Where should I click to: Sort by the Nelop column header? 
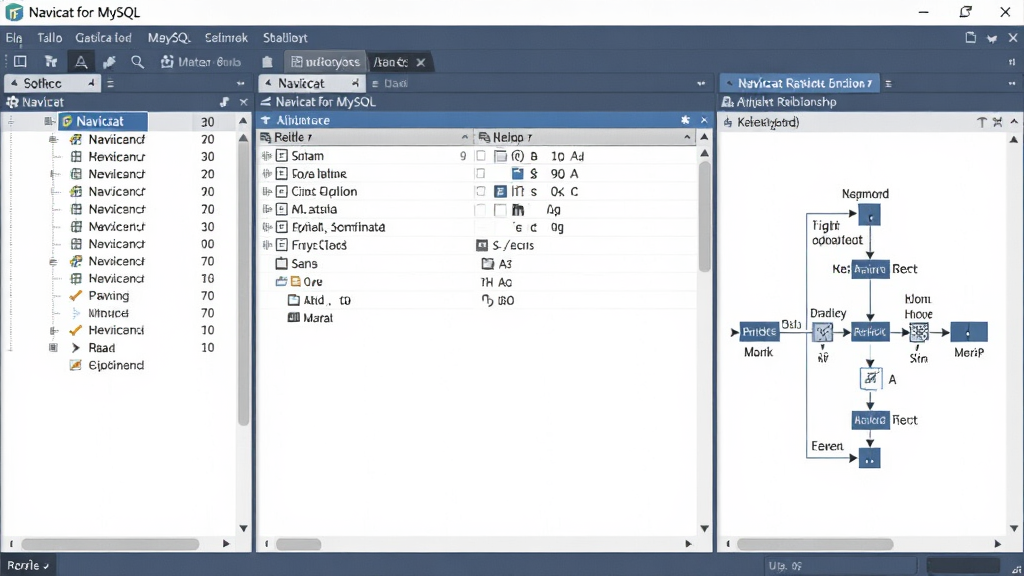click(584, 137)
